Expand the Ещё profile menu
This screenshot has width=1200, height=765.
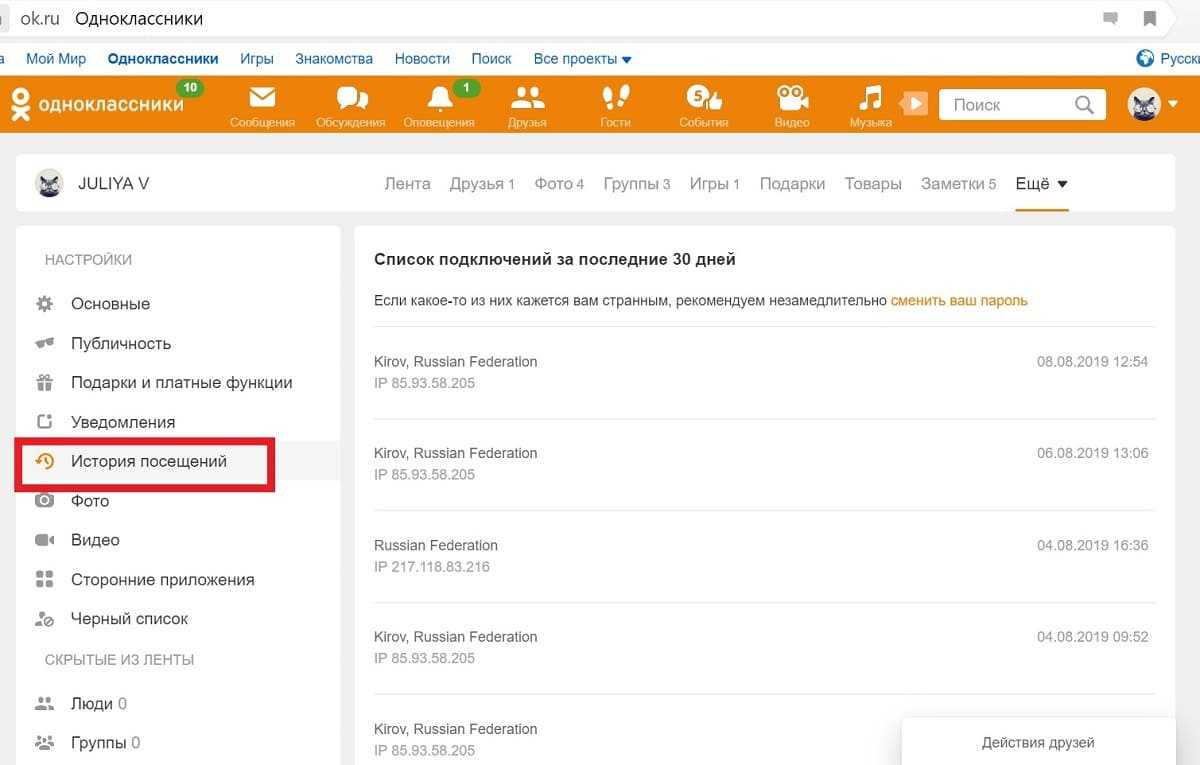tap(1041, 184)
